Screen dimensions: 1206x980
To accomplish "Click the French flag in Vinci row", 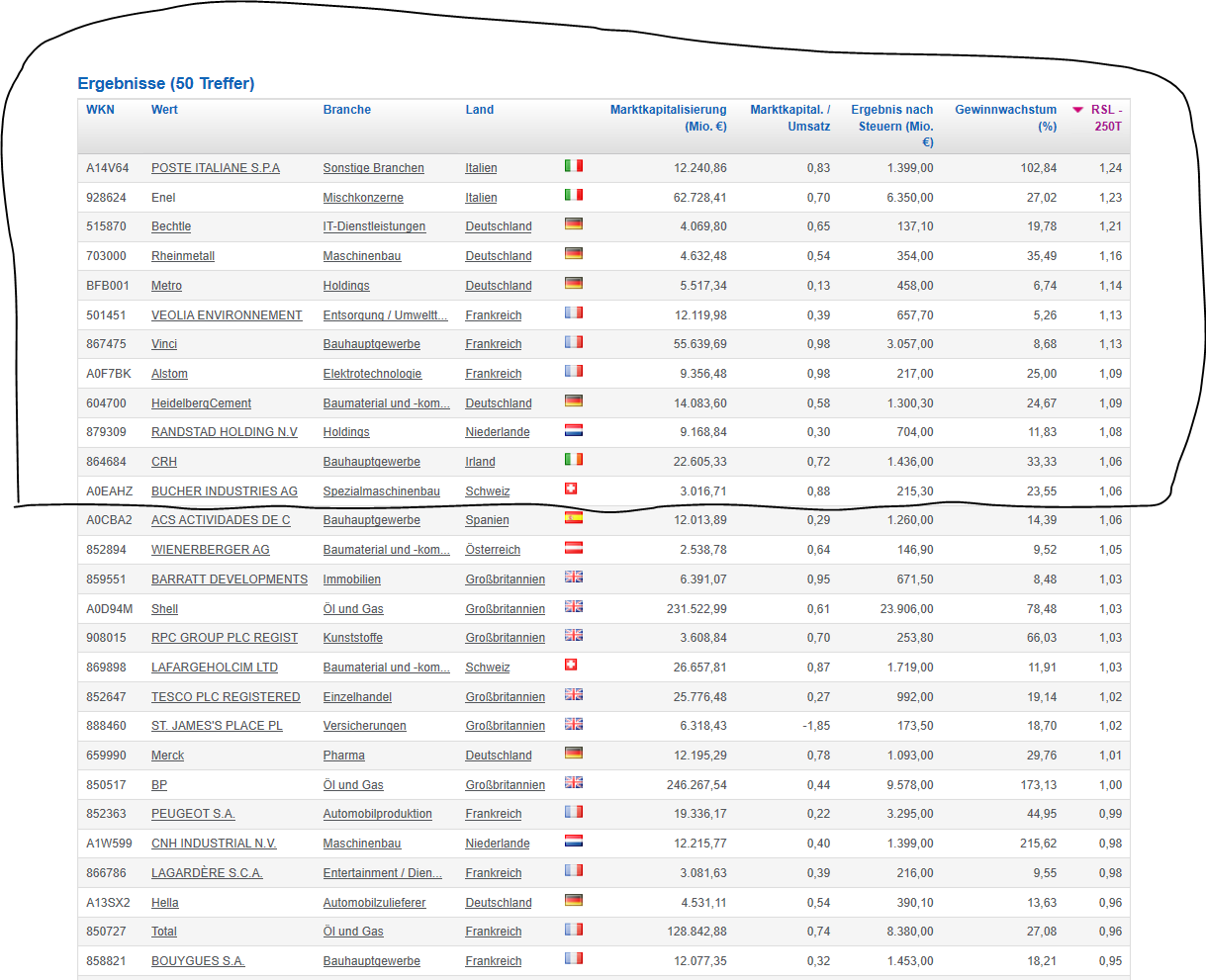I will click(574, 342).
